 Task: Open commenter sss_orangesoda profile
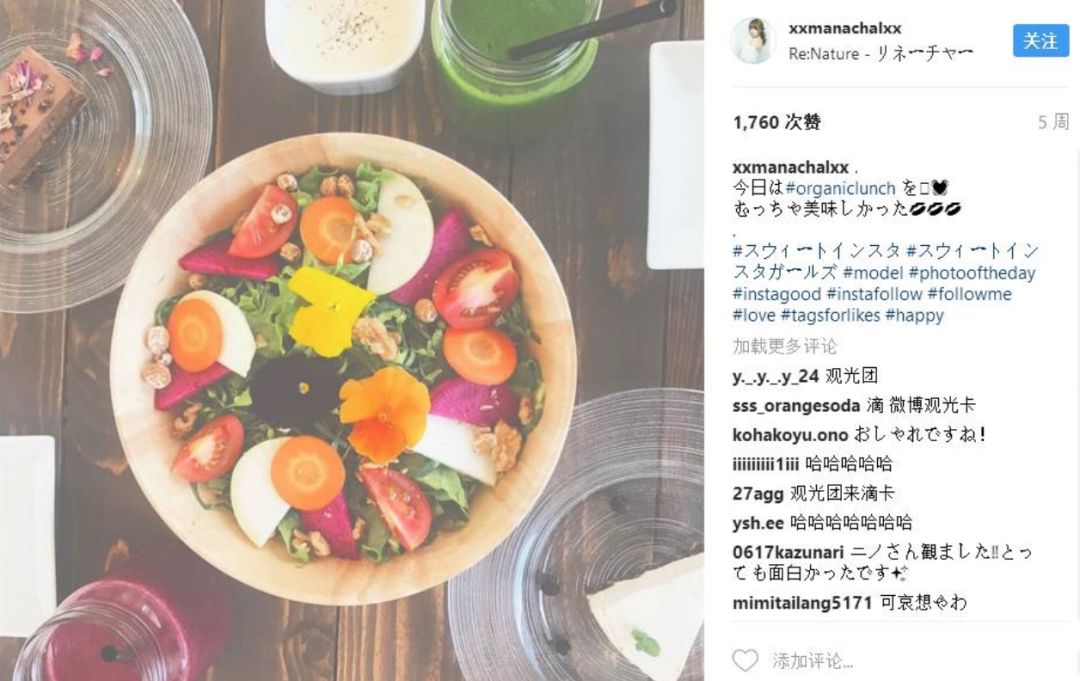tap(796, 406)
